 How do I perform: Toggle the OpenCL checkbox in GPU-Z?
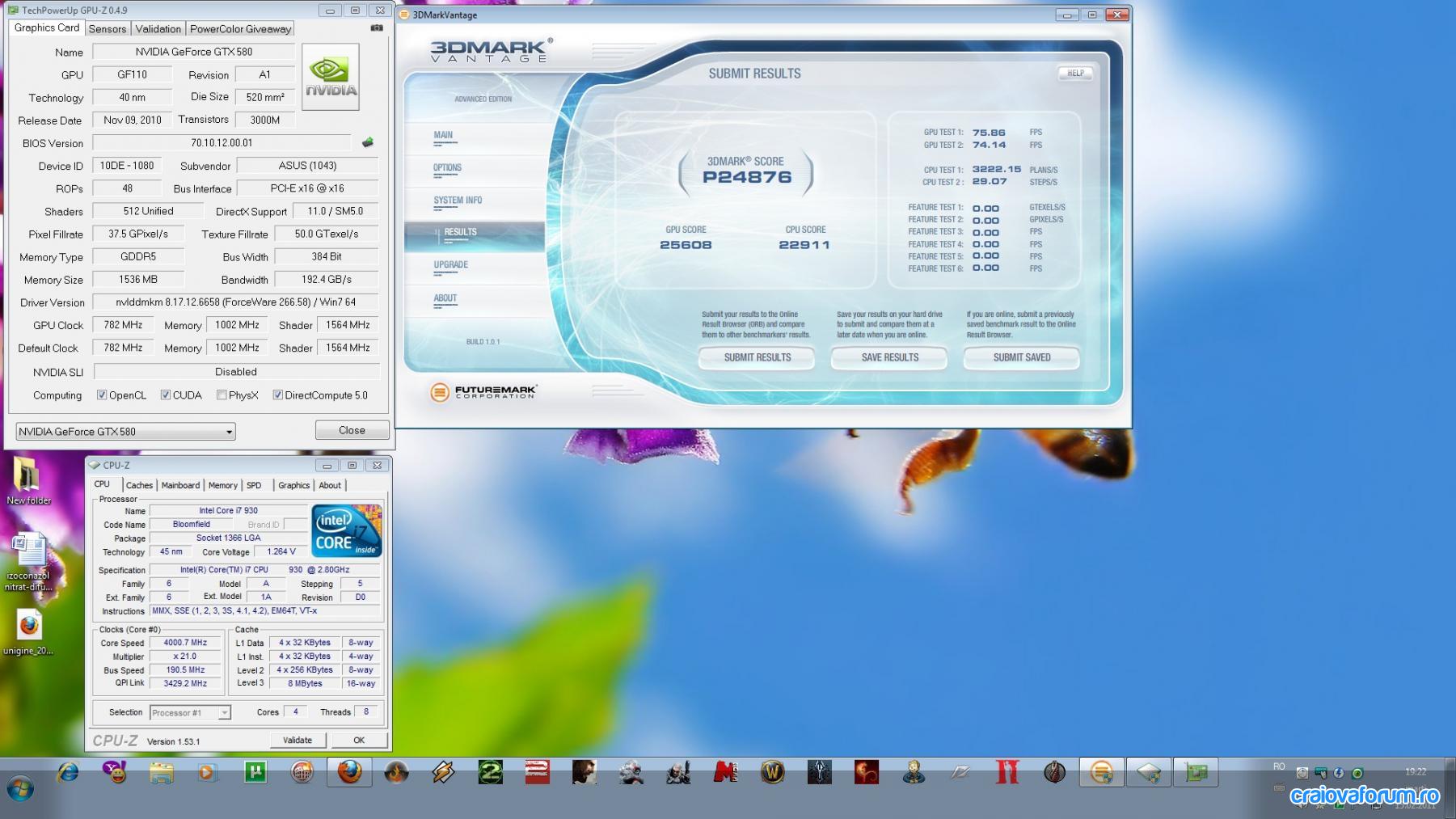102,395
